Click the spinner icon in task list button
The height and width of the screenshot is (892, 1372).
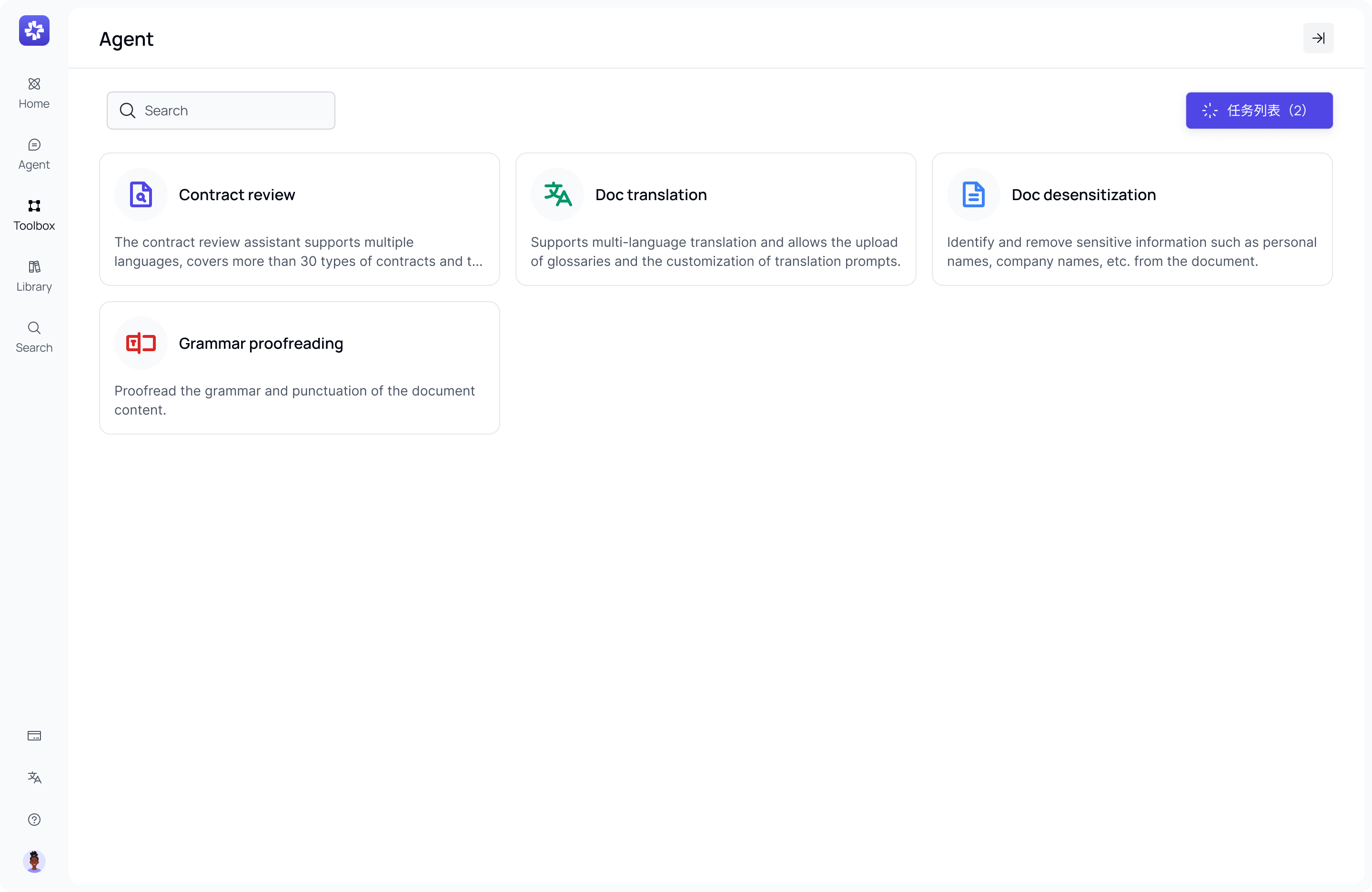(x=1210, y=111)
